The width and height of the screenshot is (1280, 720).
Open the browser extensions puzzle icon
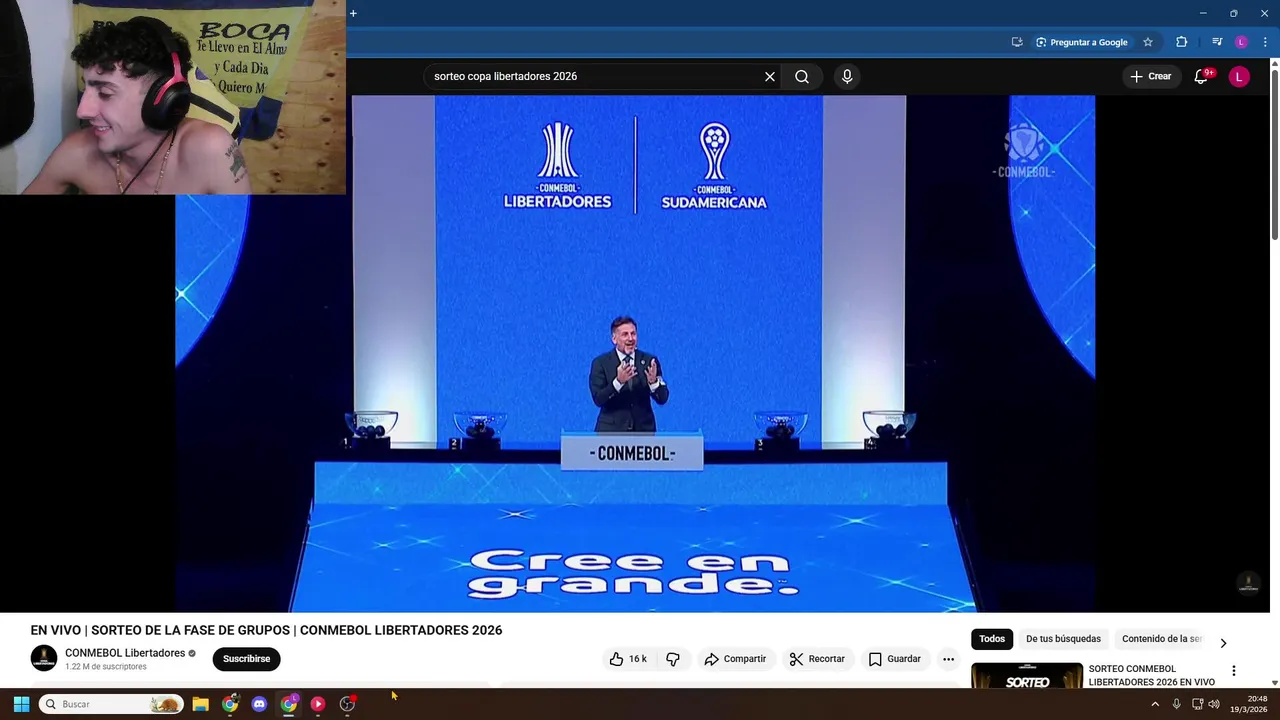pos(1182,42)
